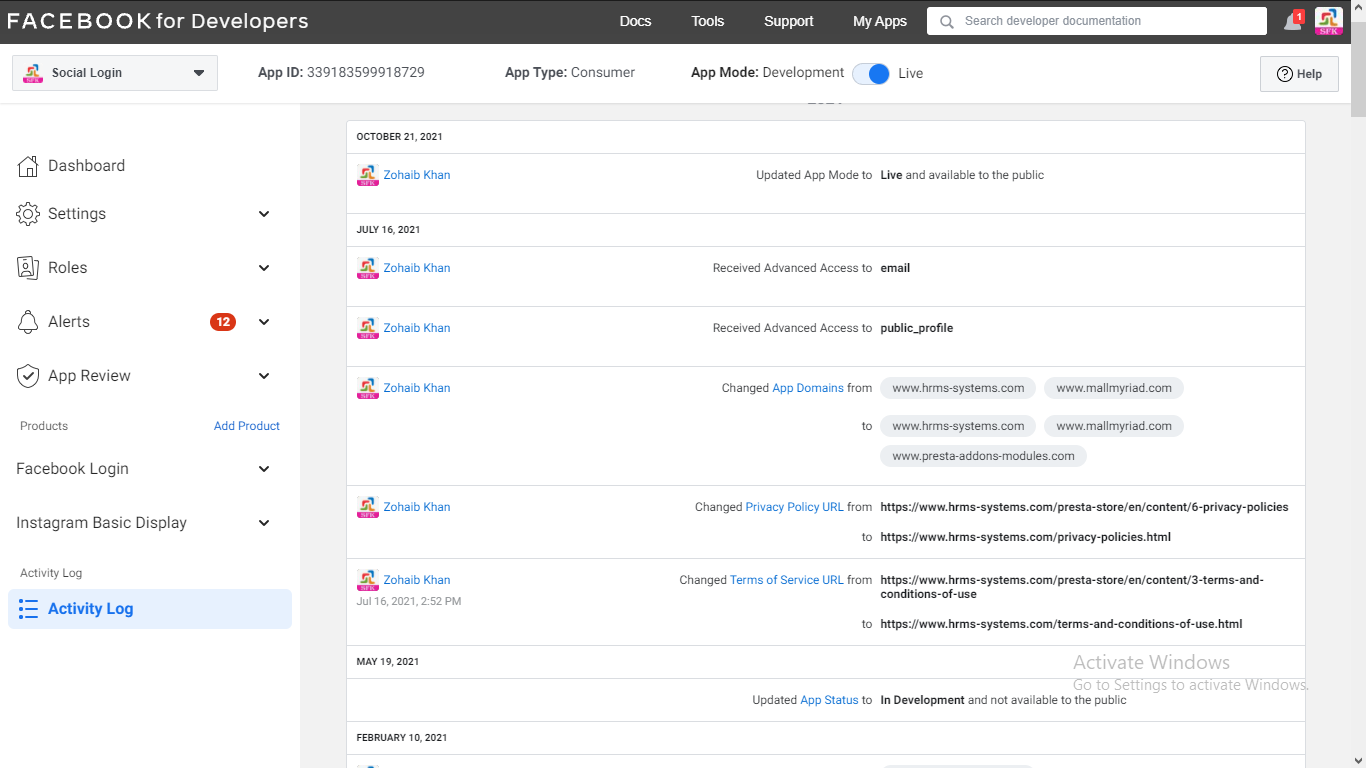Click the question mark icon on Help

pyautogui.click(x=1285, y=74)
